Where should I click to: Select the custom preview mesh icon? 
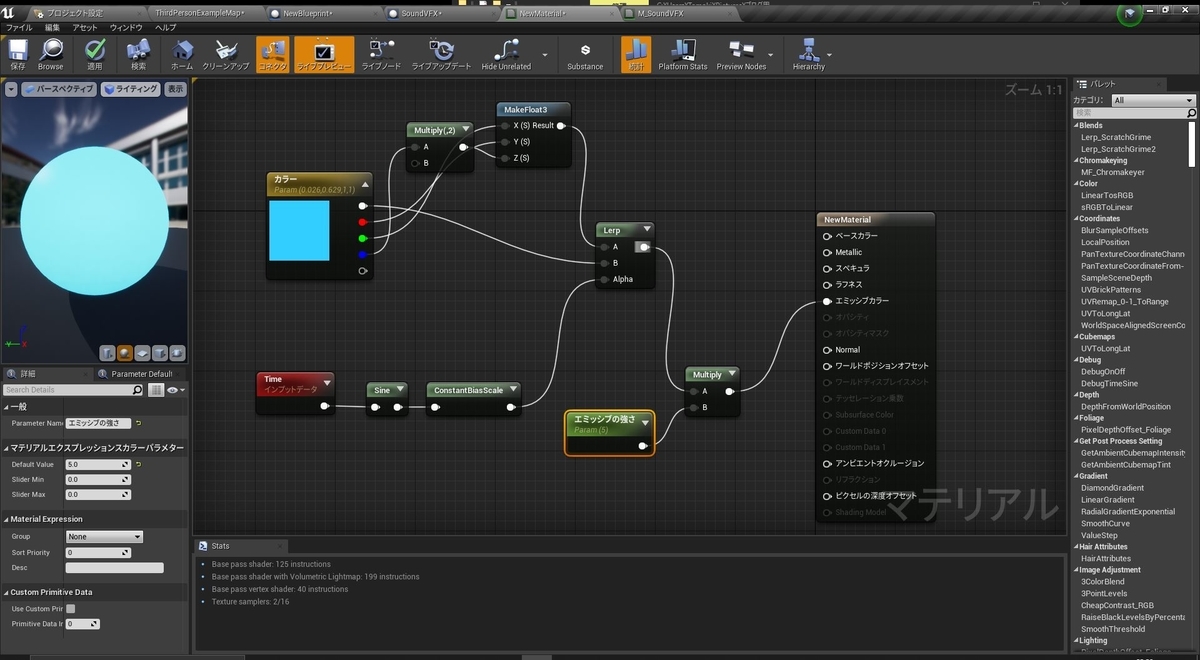(176, 352)
